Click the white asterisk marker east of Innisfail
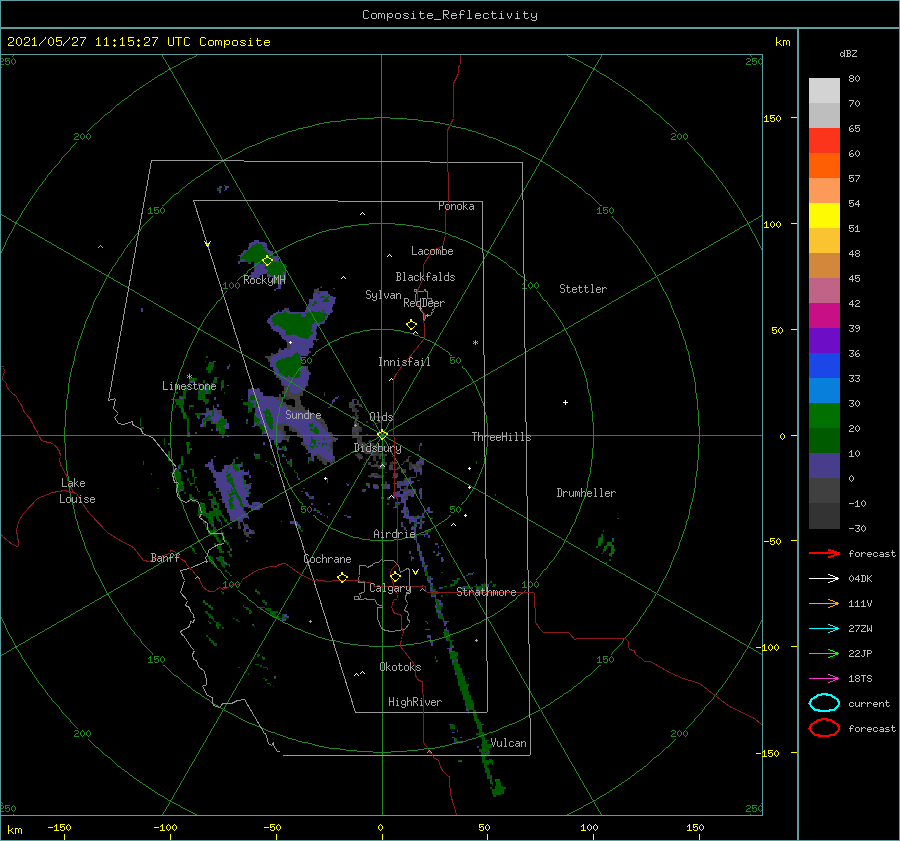The width and height of the screenshot is (900, 841). pyautogui.click(x=475, y=343)
